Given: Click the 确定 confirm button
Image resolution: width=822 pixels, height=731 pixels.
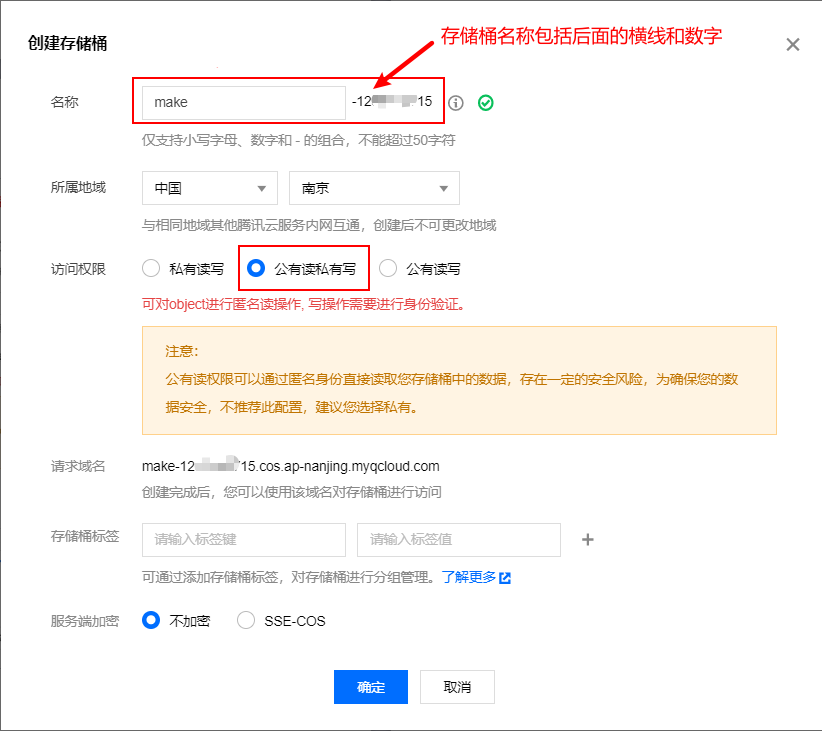Looking at the screenshot, I should click(371, 686).
